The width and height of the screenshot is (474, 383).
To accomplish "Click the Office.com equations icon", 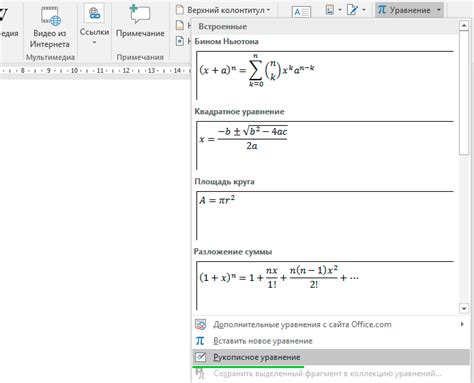I will [200, 324].
